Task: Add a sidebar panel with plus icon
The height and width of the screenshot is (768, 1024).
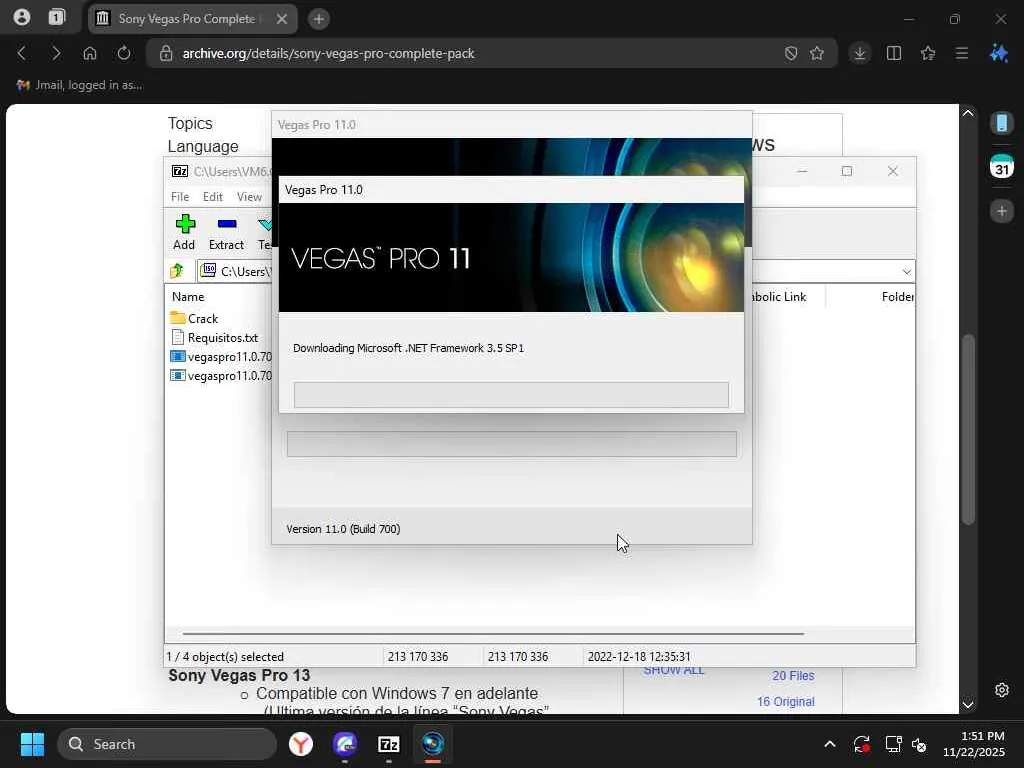Action: pyautogui.click(x=1002, y=211)
